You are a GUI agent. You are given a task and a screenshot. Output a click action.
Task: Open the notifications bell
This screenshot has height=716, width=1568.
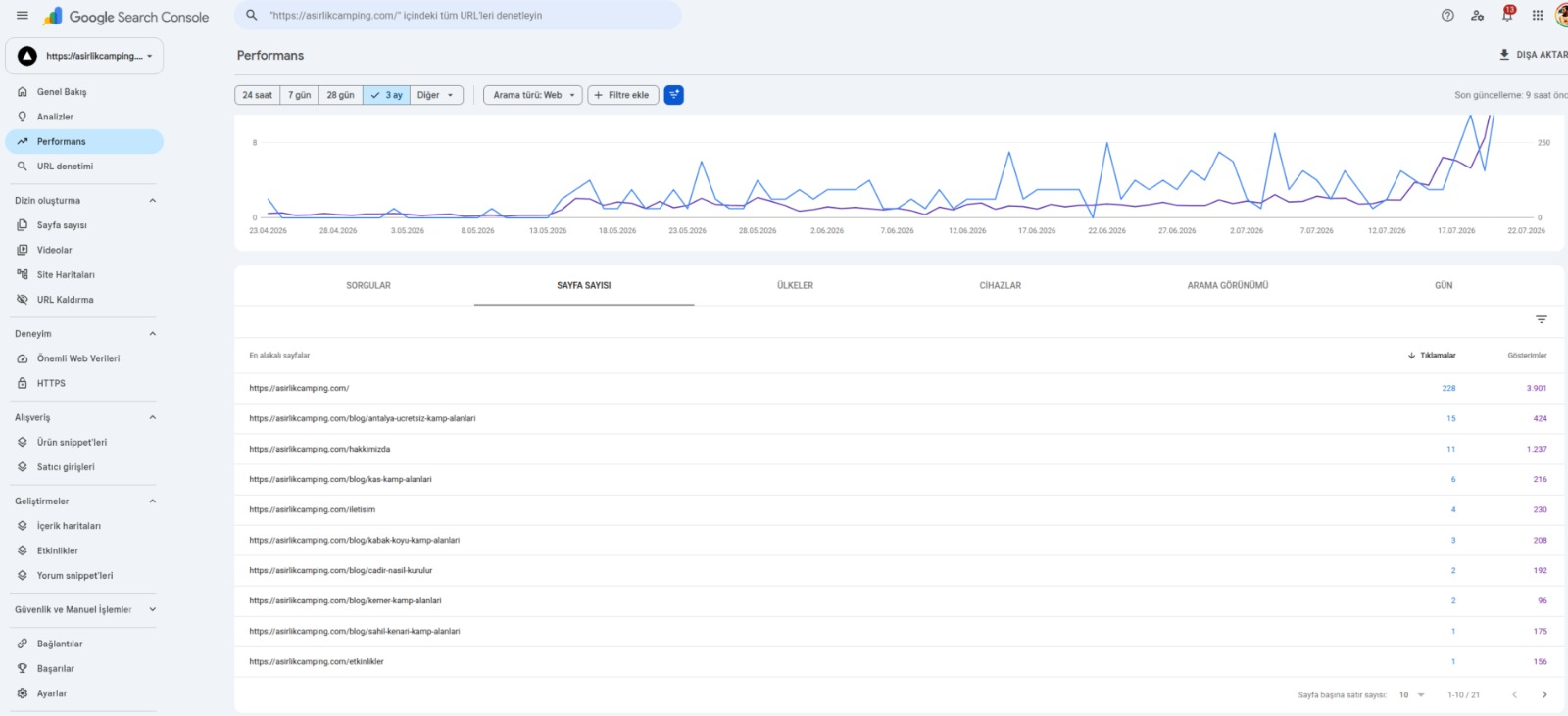pos(1507,15)
